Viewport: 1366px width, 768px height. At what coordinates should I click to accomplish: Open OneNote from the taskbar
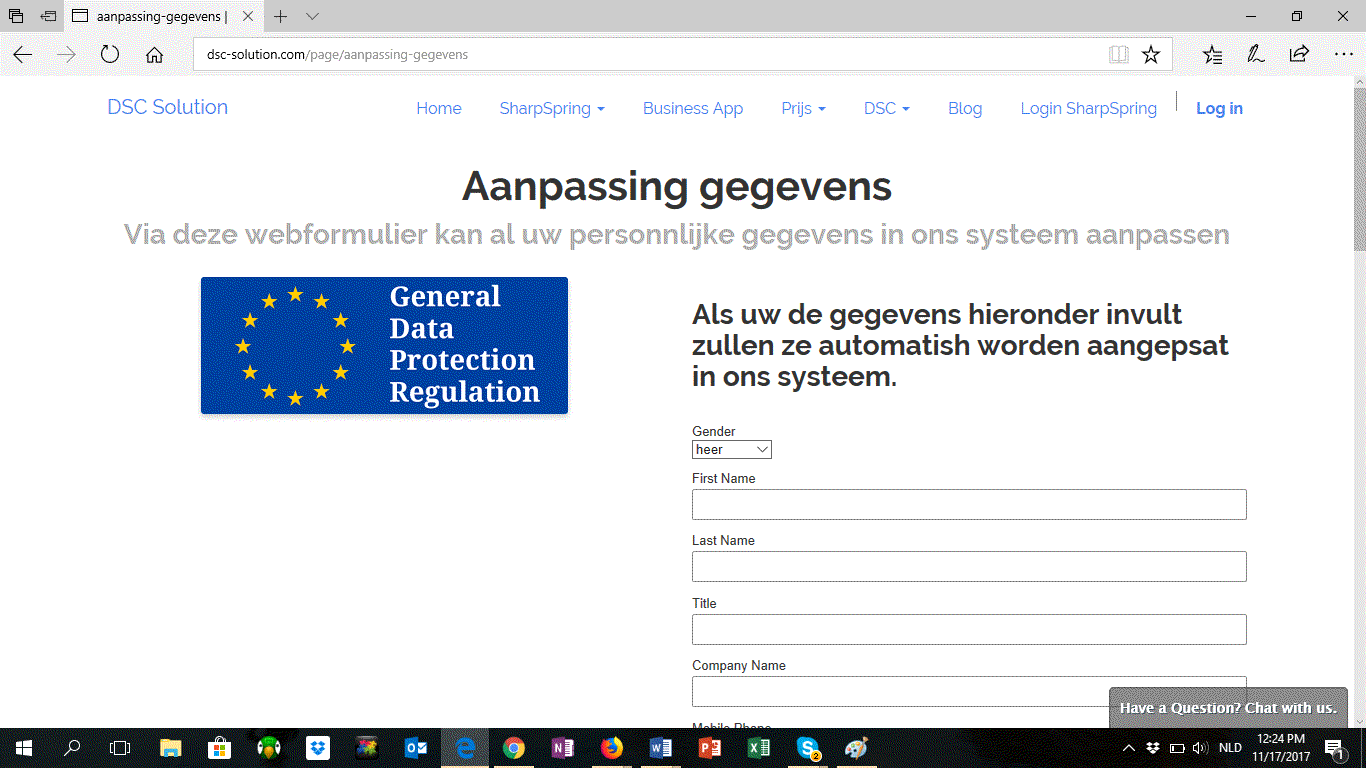pos(563,747)
